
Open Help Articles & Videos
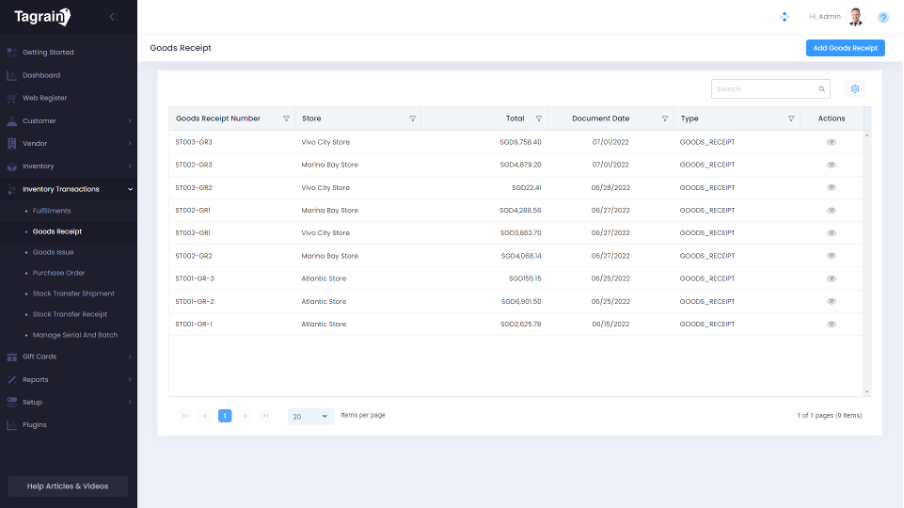(x=68, y=486)
